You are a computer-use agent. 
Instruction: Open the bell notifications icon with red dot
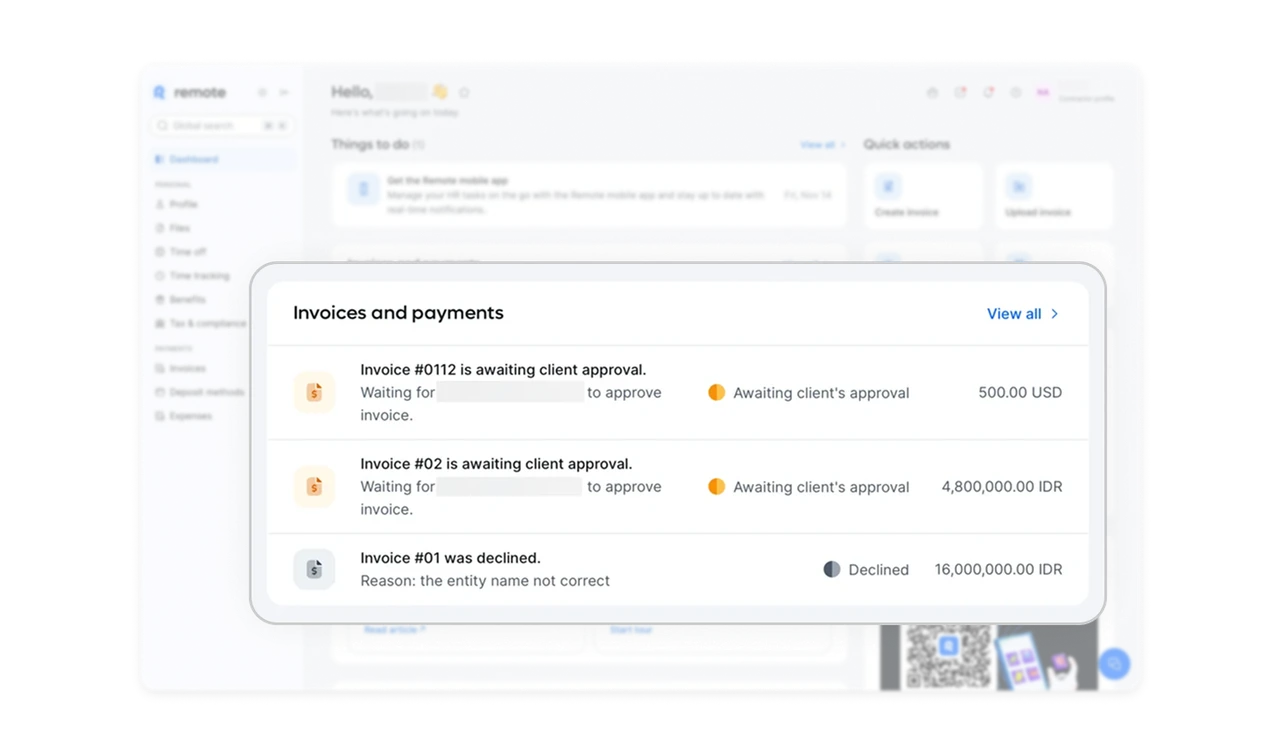tap(988, 92)
